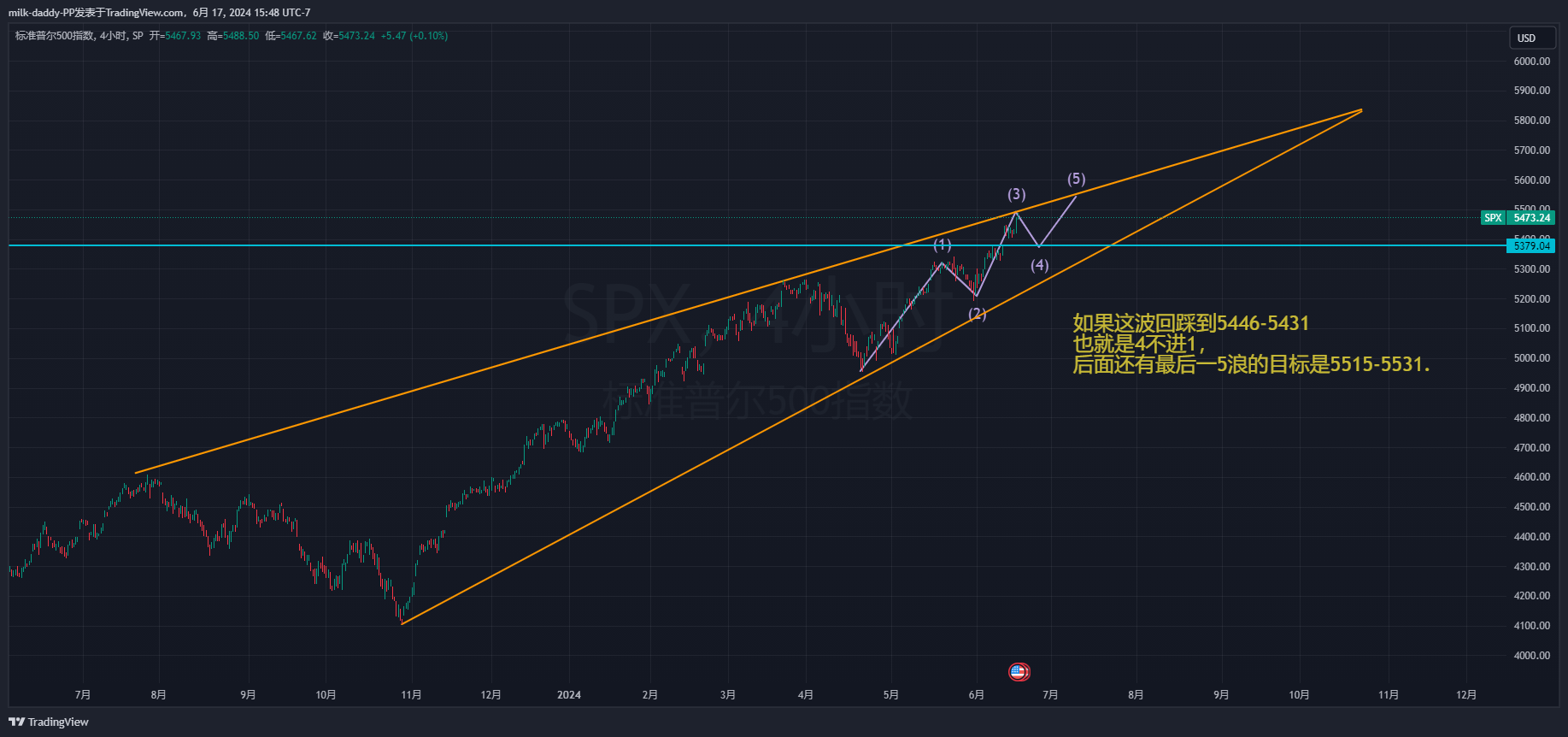
Task: Click the US flag economic event marker
Action: pos(1018,672)
